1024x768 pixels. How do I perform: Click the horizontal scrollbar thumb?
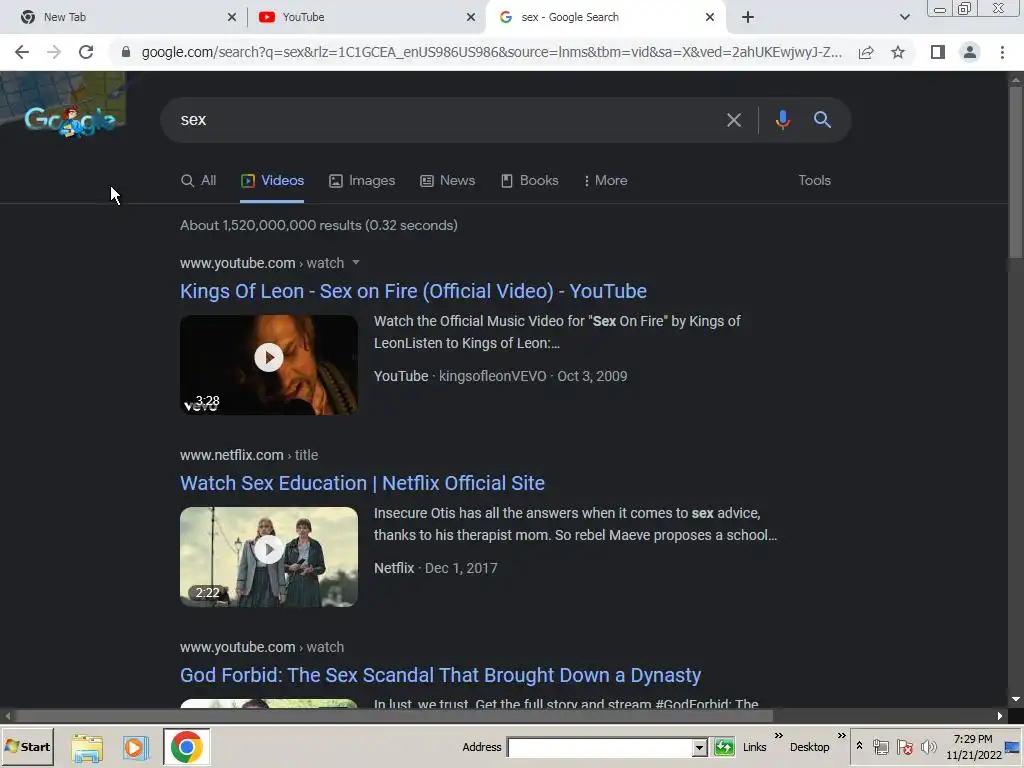coord(394,716)
